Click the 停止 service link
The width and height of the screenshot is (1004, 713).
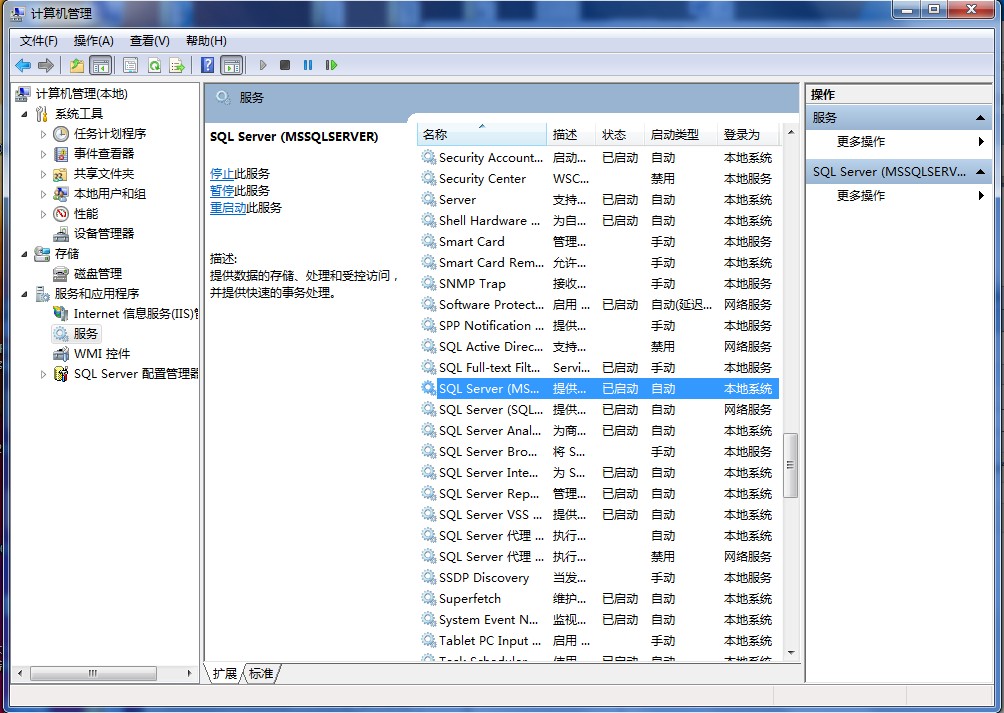(222, 173)
